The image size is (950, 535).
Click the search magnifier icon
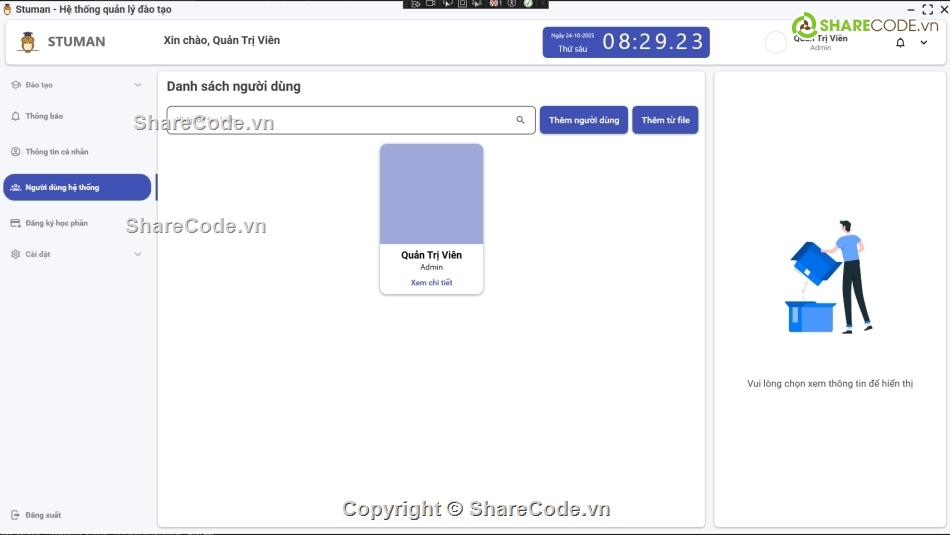click(520, 120)
